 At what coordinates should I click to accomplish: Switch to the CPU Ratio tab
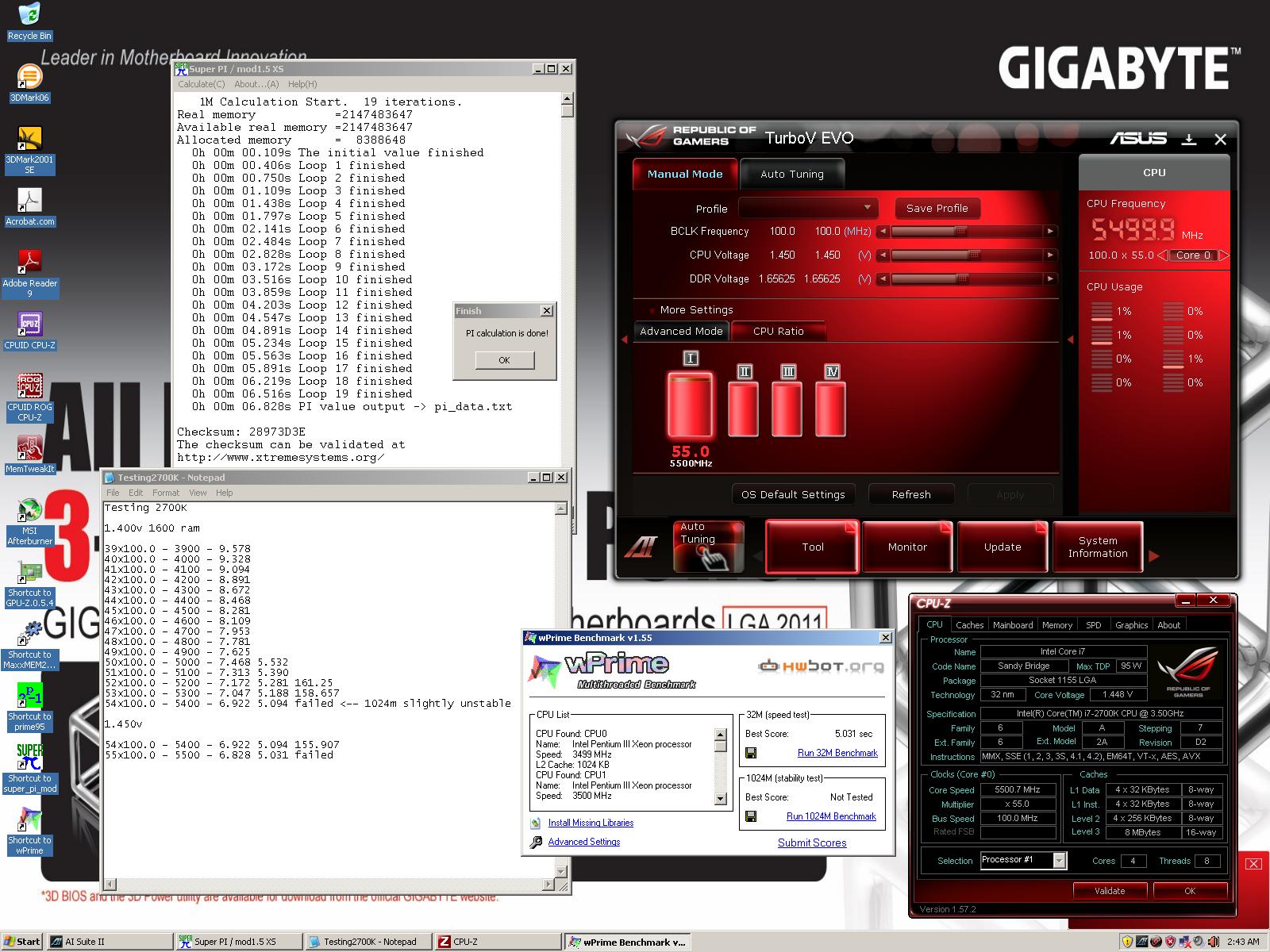(779, 332)
